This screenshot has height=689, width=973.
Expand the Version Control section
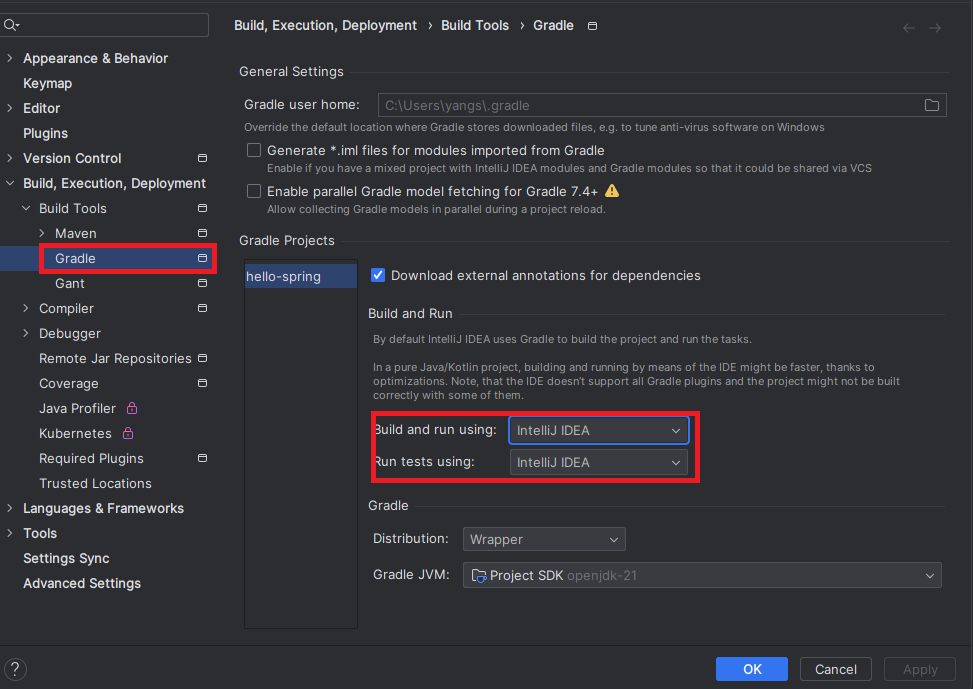9,158
